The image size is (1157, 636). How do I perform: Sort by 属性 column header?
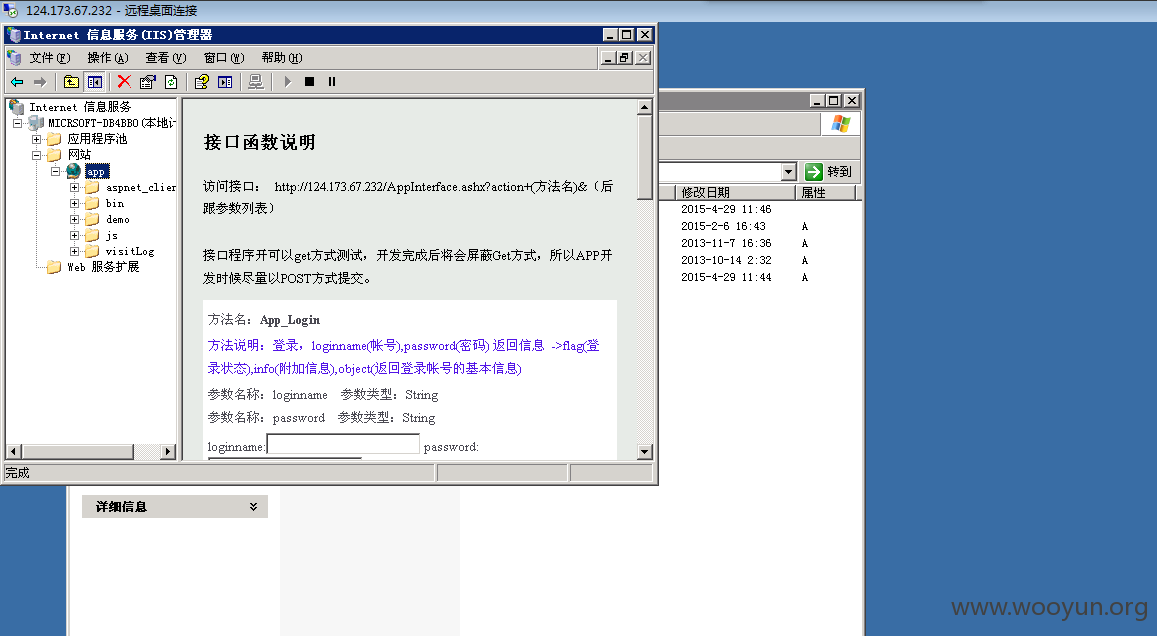[826, 193]
